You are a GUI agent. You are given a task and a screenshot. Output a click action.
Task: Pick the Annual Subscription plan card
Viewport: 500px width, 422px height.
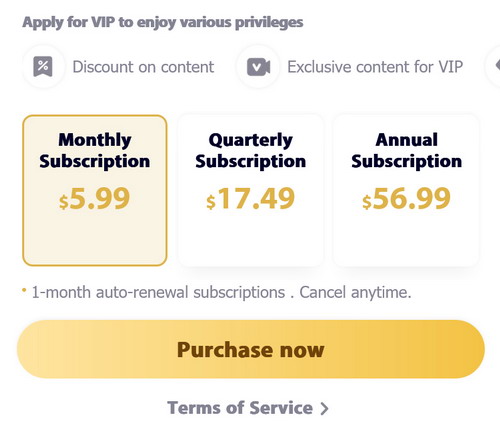(x=406, y=190)
